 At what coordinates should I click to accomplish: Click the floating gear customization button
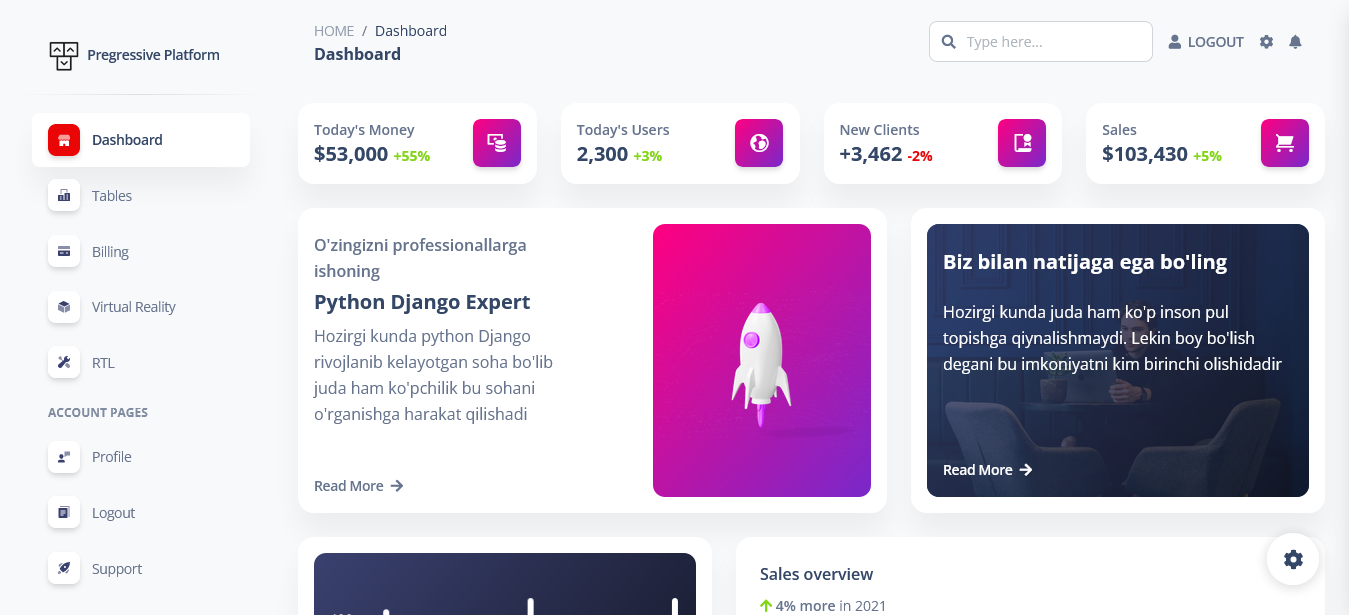1293,559
